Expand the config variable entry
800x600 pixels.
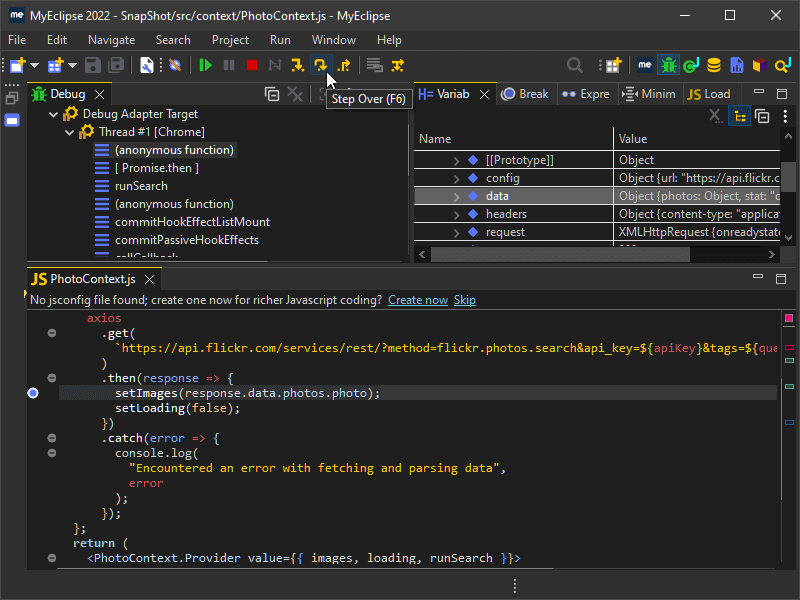(456, 178)
